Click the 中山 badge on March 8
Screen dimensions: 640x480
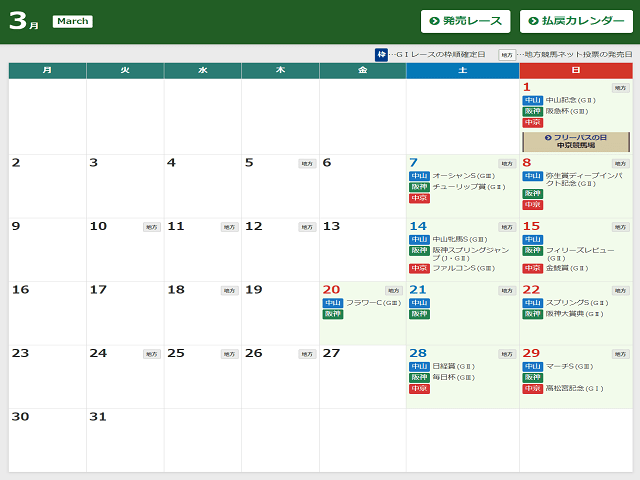pyautogui.click(x=533, y=176)
